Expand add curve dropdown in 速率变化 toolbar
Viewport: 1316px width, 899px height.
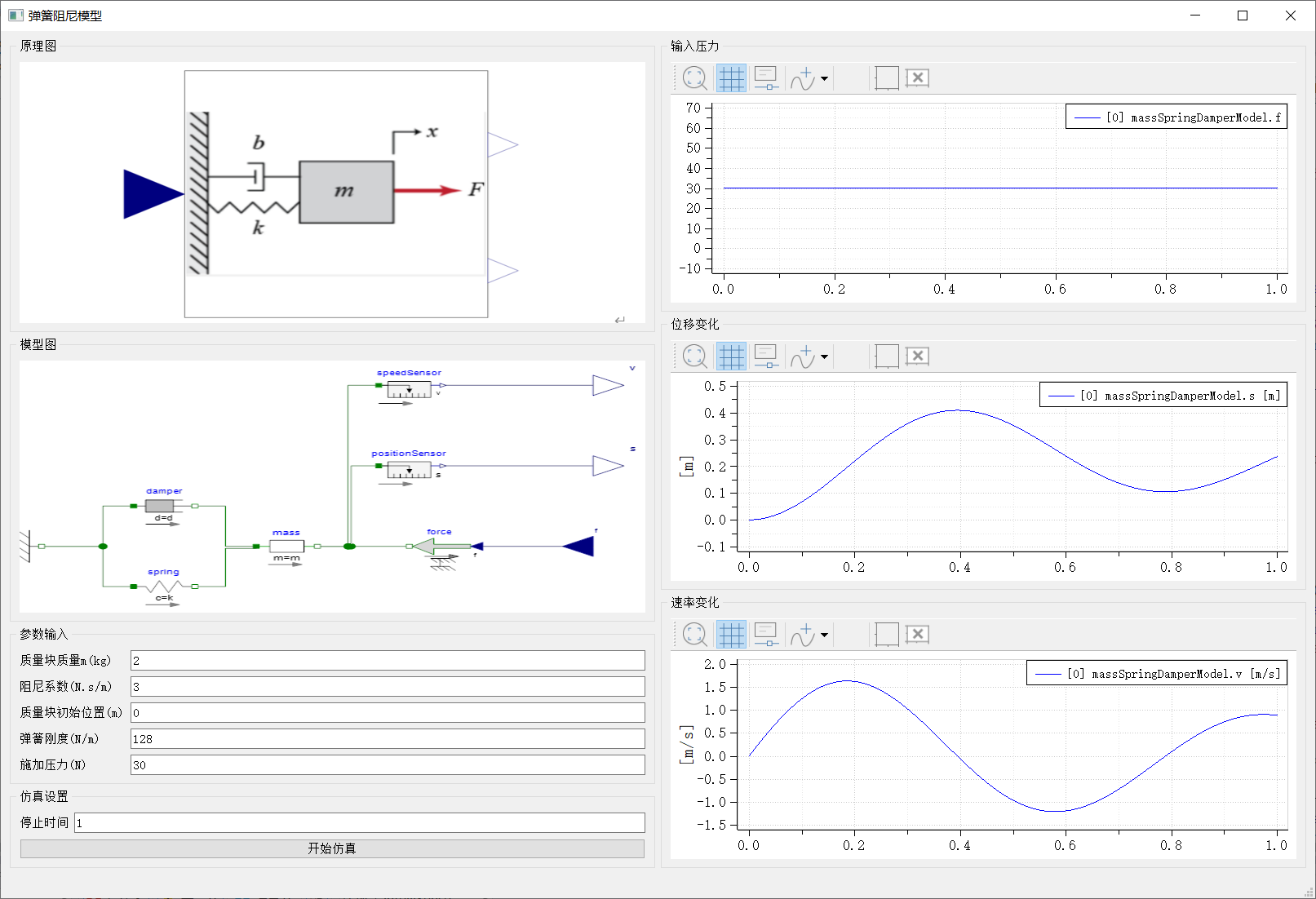point(825,635)
